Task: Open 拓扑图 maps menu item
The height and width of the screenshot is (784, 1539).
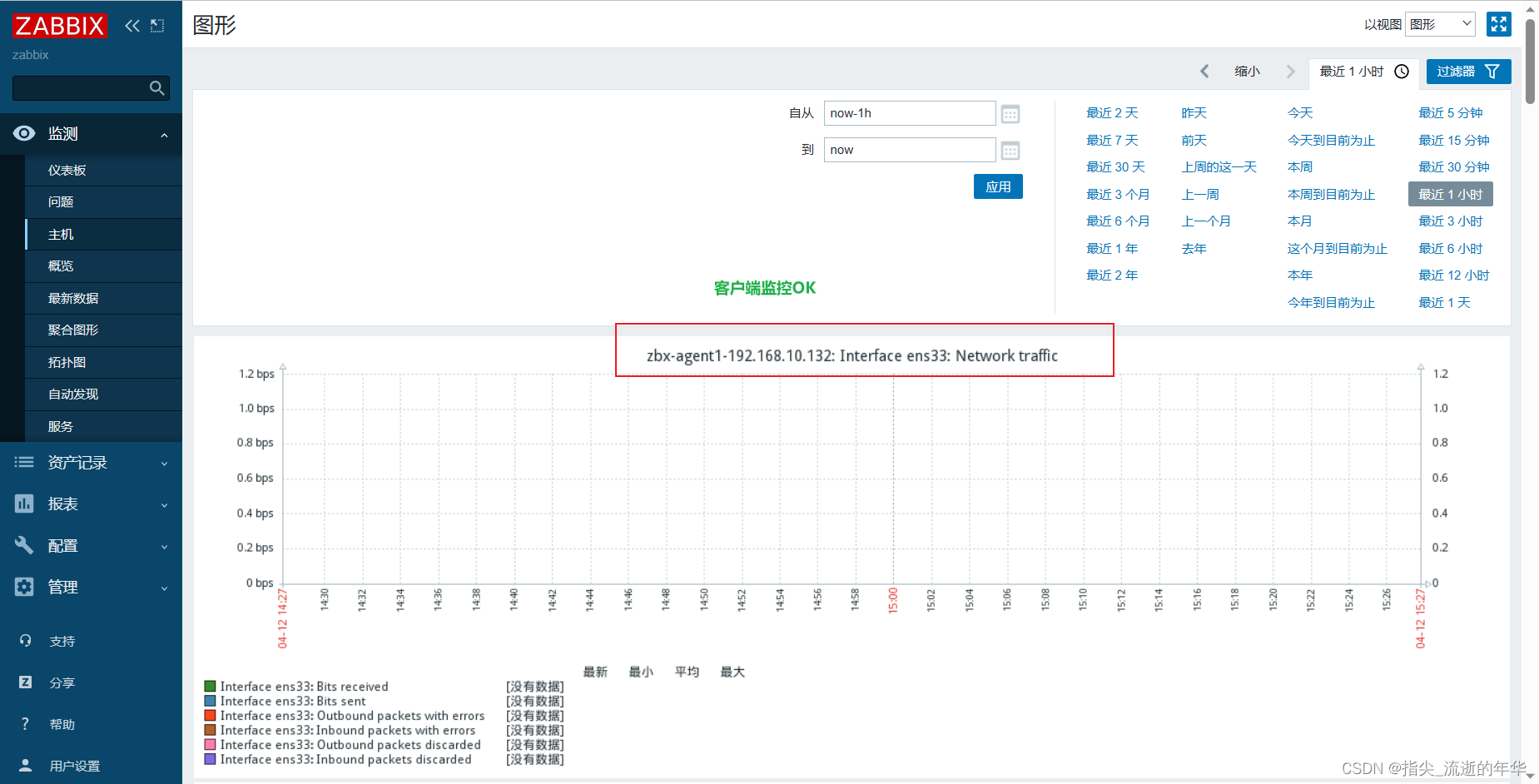Action: 104,362
